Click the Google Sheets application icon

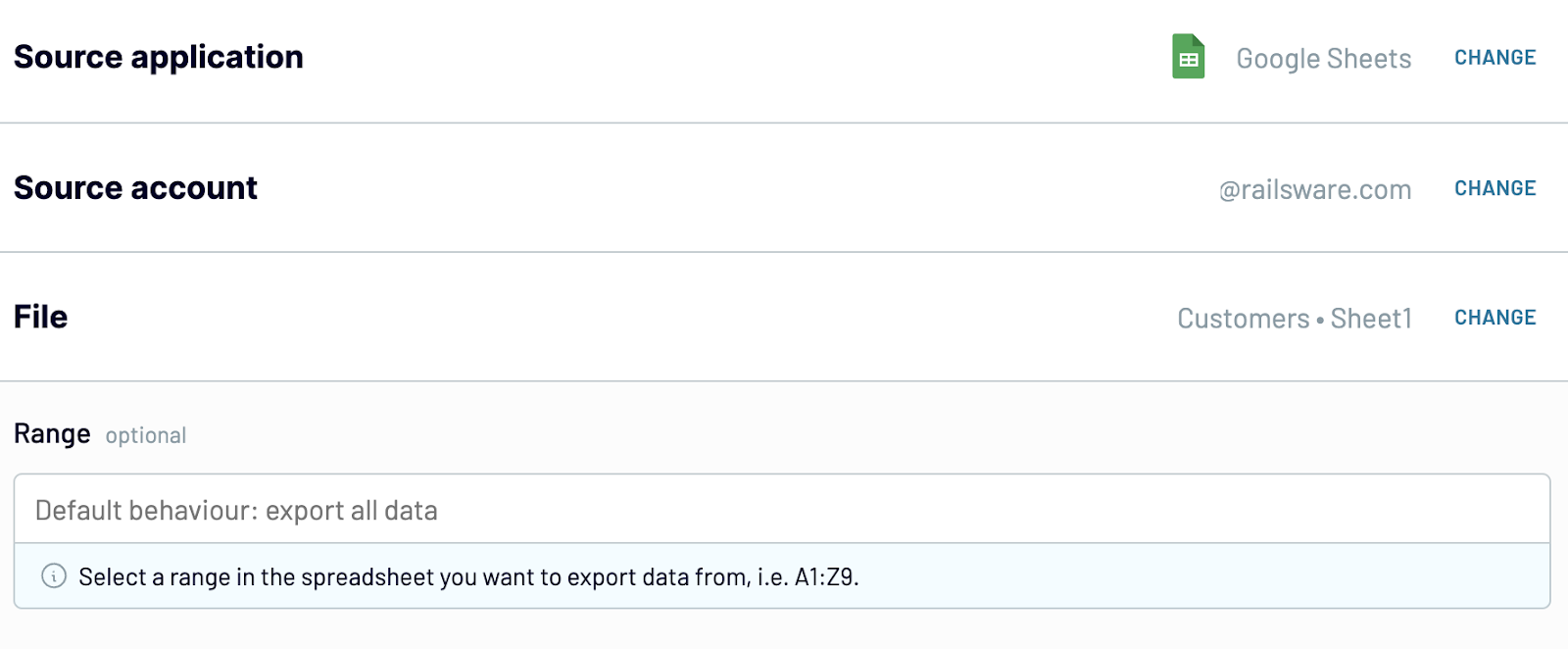click(1189, 57)
